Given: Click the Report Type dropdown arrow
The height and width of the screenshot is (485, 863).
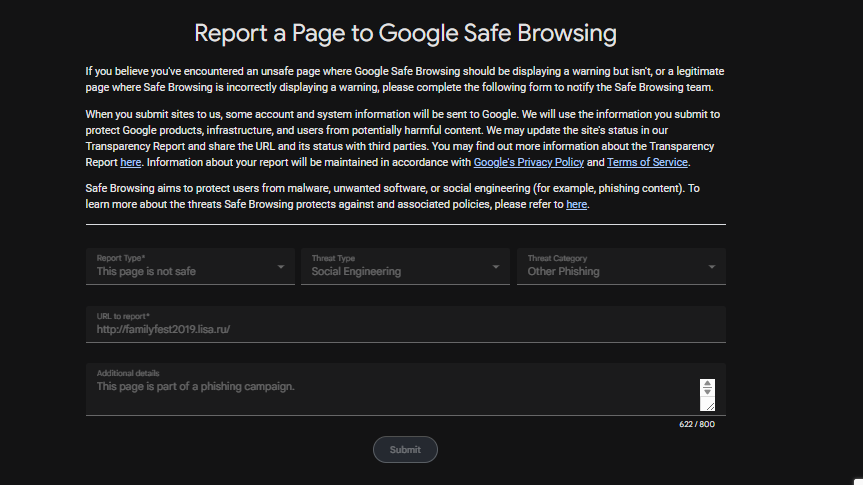Looking at the screenshot, I should point(281,267).
